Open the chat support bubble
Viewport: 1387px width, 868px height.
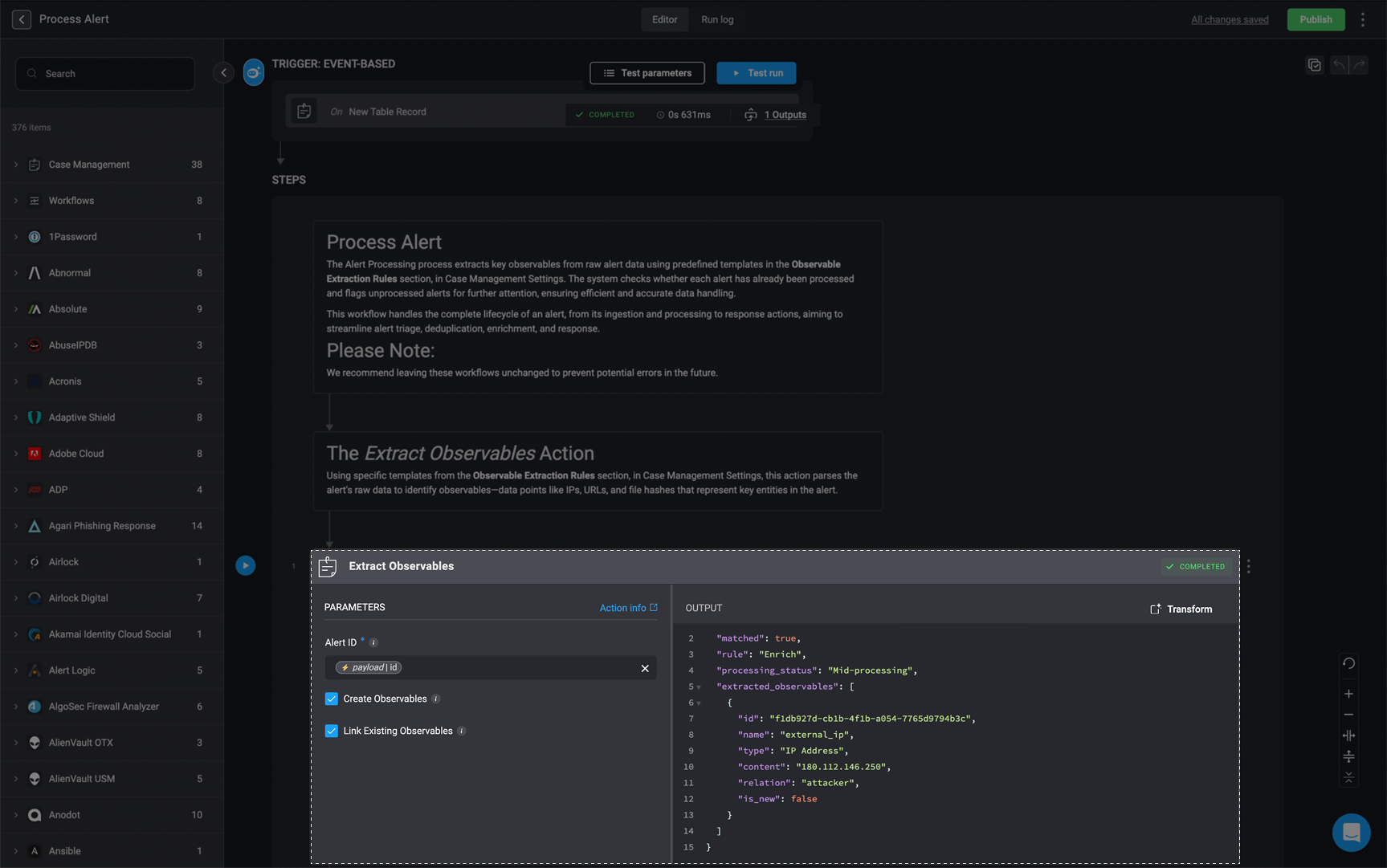(1352, 833)
